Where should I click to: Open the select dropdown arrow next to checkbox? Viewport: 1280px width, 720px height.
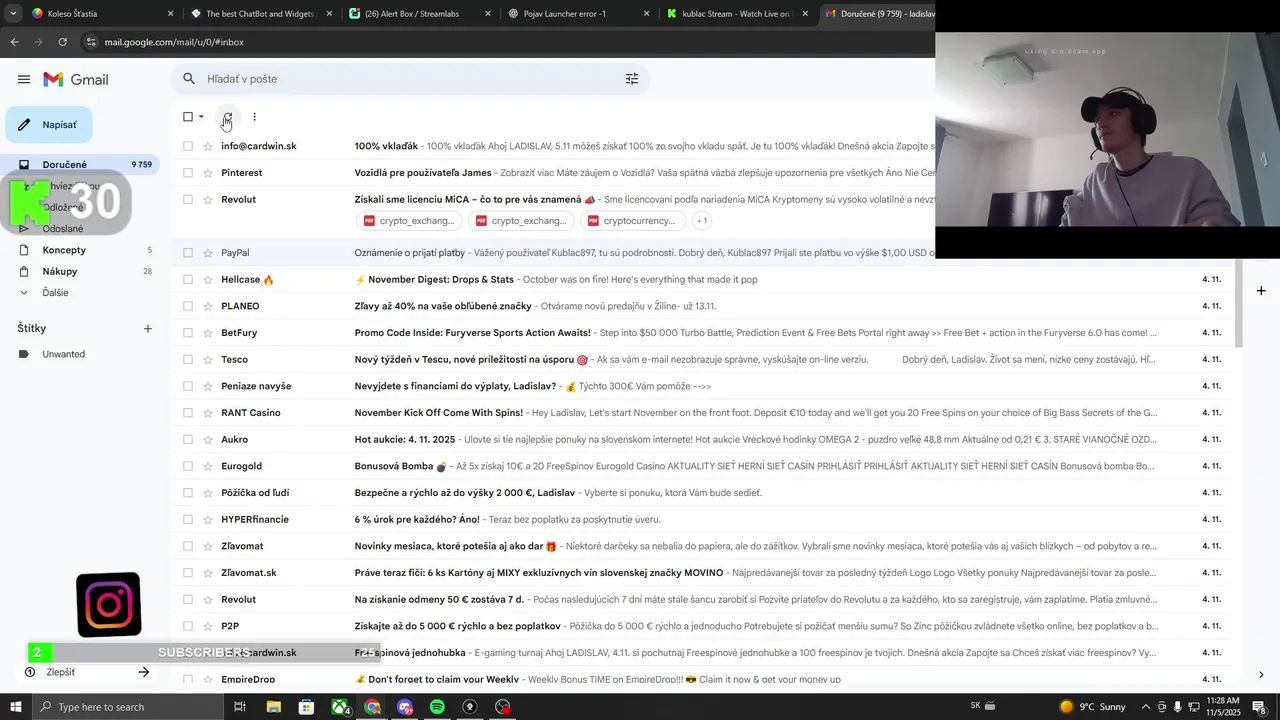pyautogui.click(x=201, y=117)
